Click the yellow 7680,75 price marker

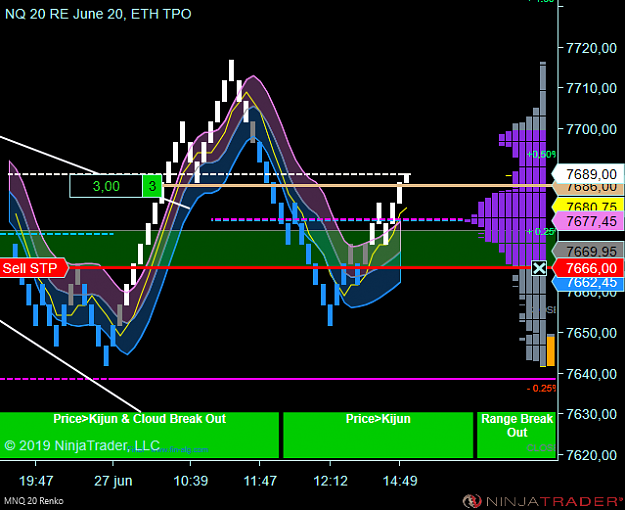588,206
